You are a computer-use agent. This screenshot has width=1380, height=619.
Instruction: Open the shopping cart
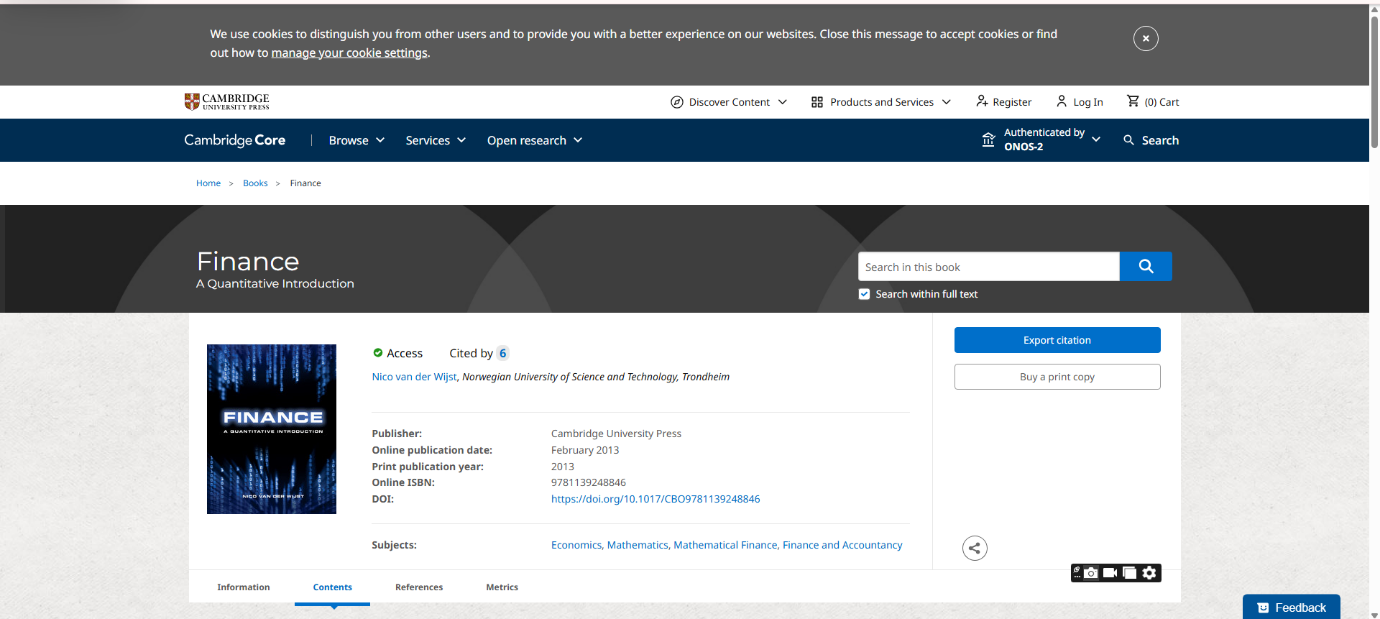click(x=1153, y=102)
